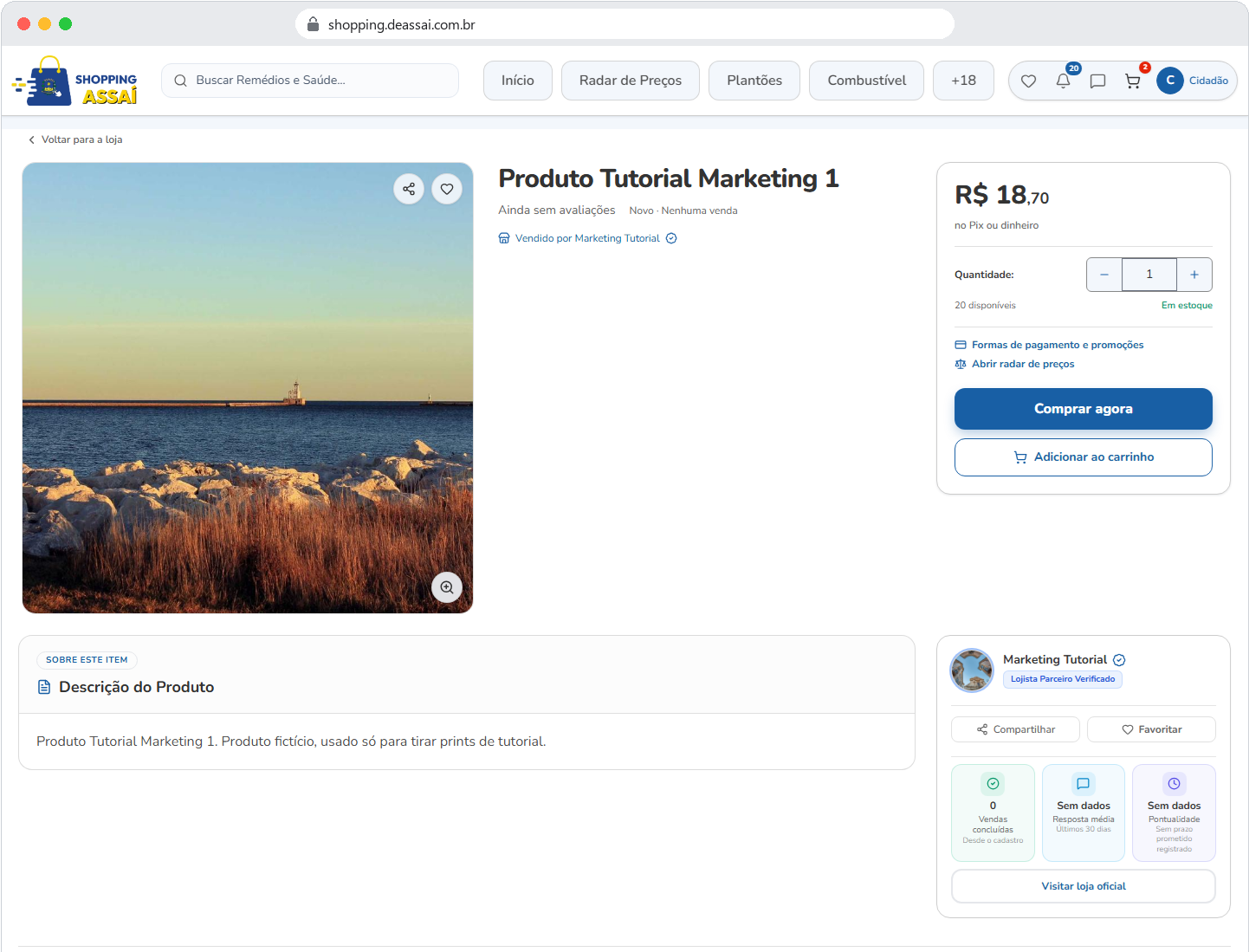
Task: Click the quantity value field
Action: [1149, 275]
